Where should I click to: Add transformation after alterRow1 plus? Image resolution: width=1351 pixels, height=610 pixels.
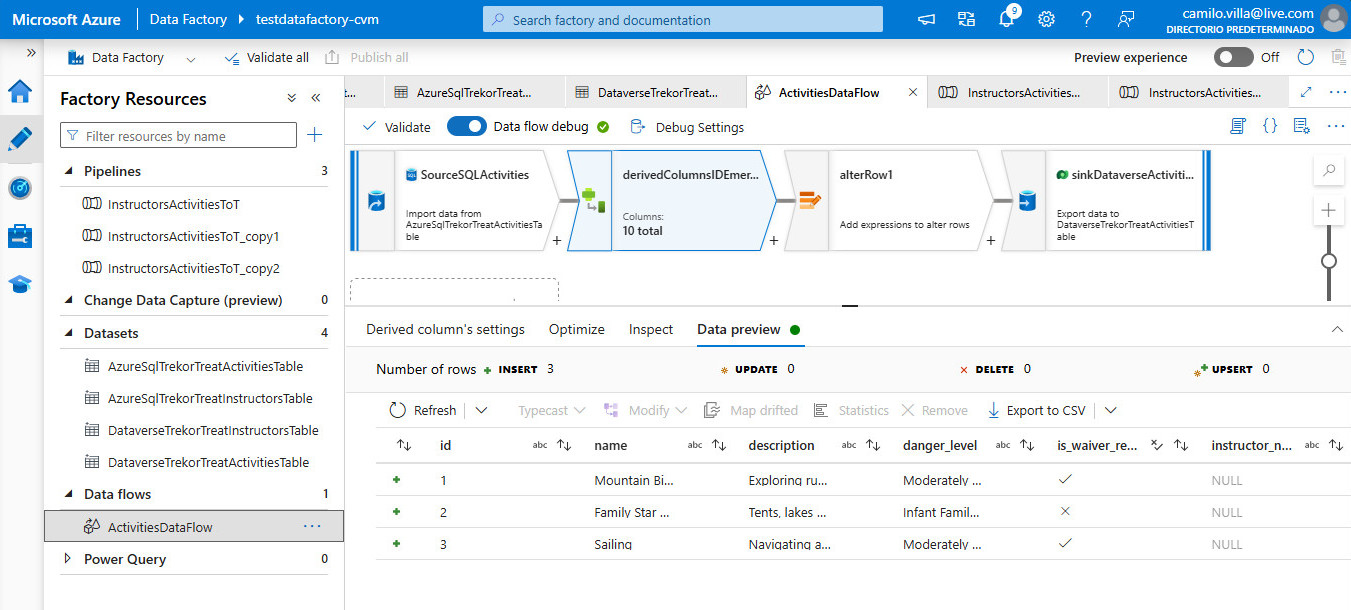tap(990, 241)
